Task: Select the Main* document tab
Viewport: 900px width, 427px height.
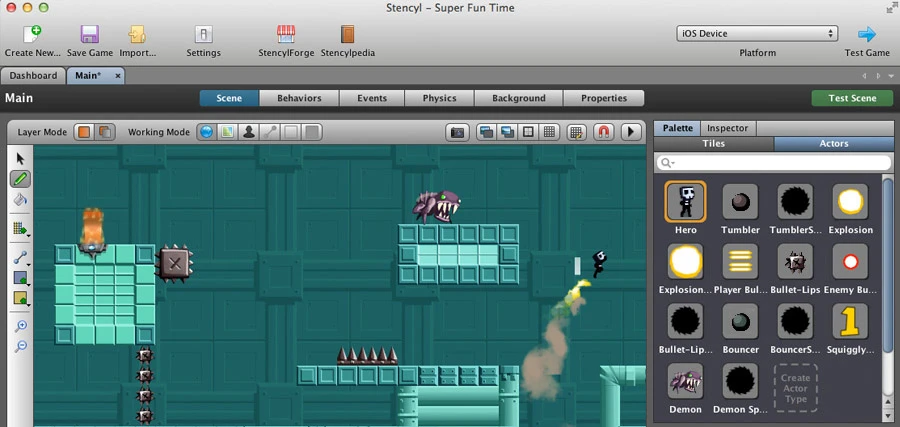Action: click(x=95, y=76)
